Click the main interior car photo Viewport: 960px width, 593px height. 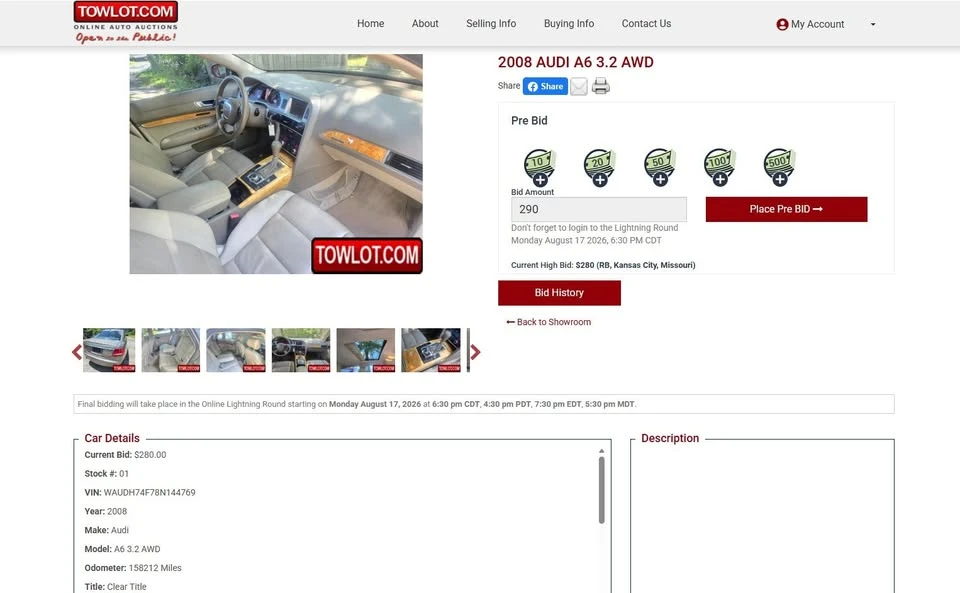tap(276, 164)
